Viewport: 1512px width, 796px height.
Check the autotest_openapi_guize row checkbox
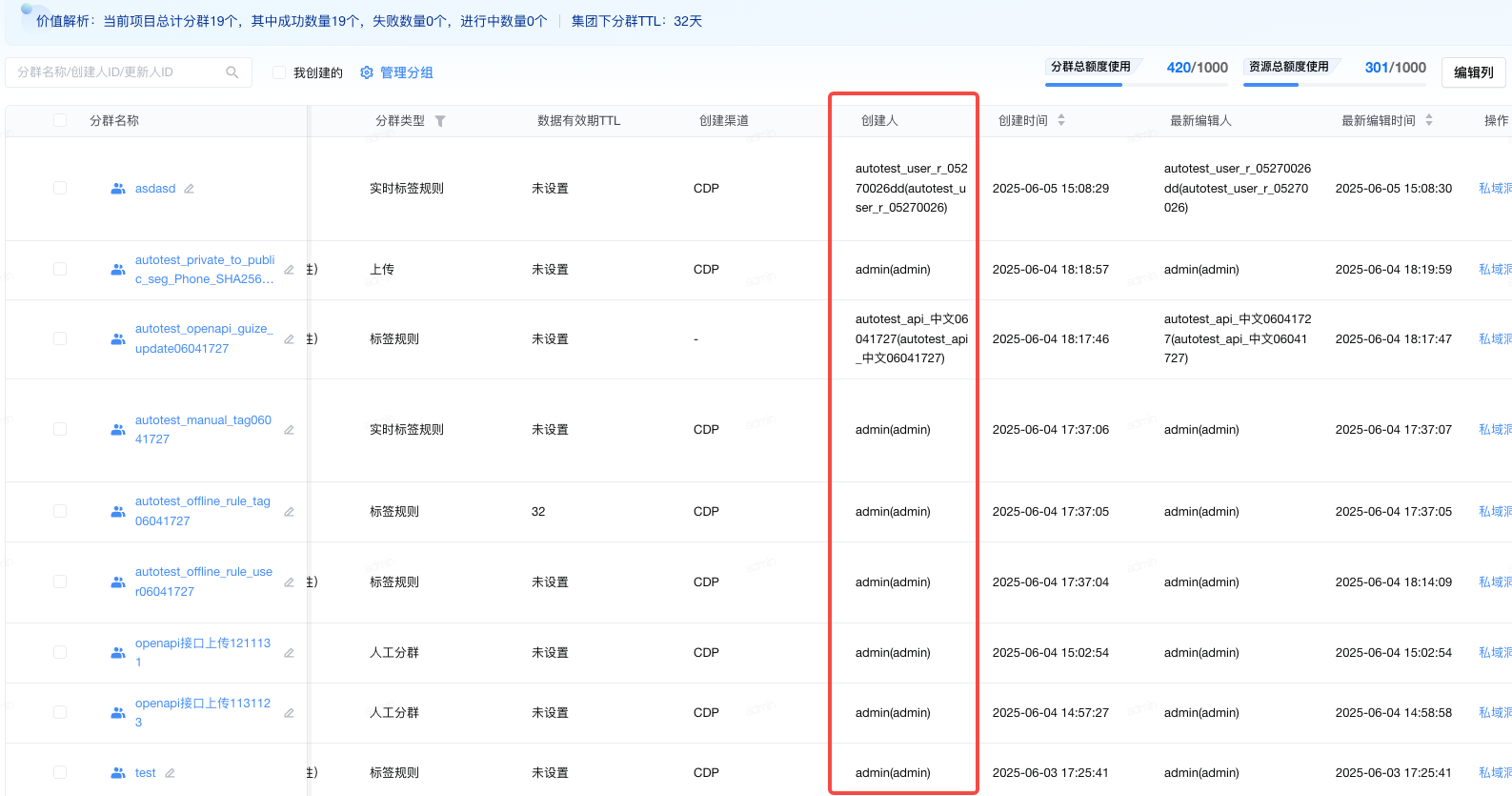(x=60, y=339)
